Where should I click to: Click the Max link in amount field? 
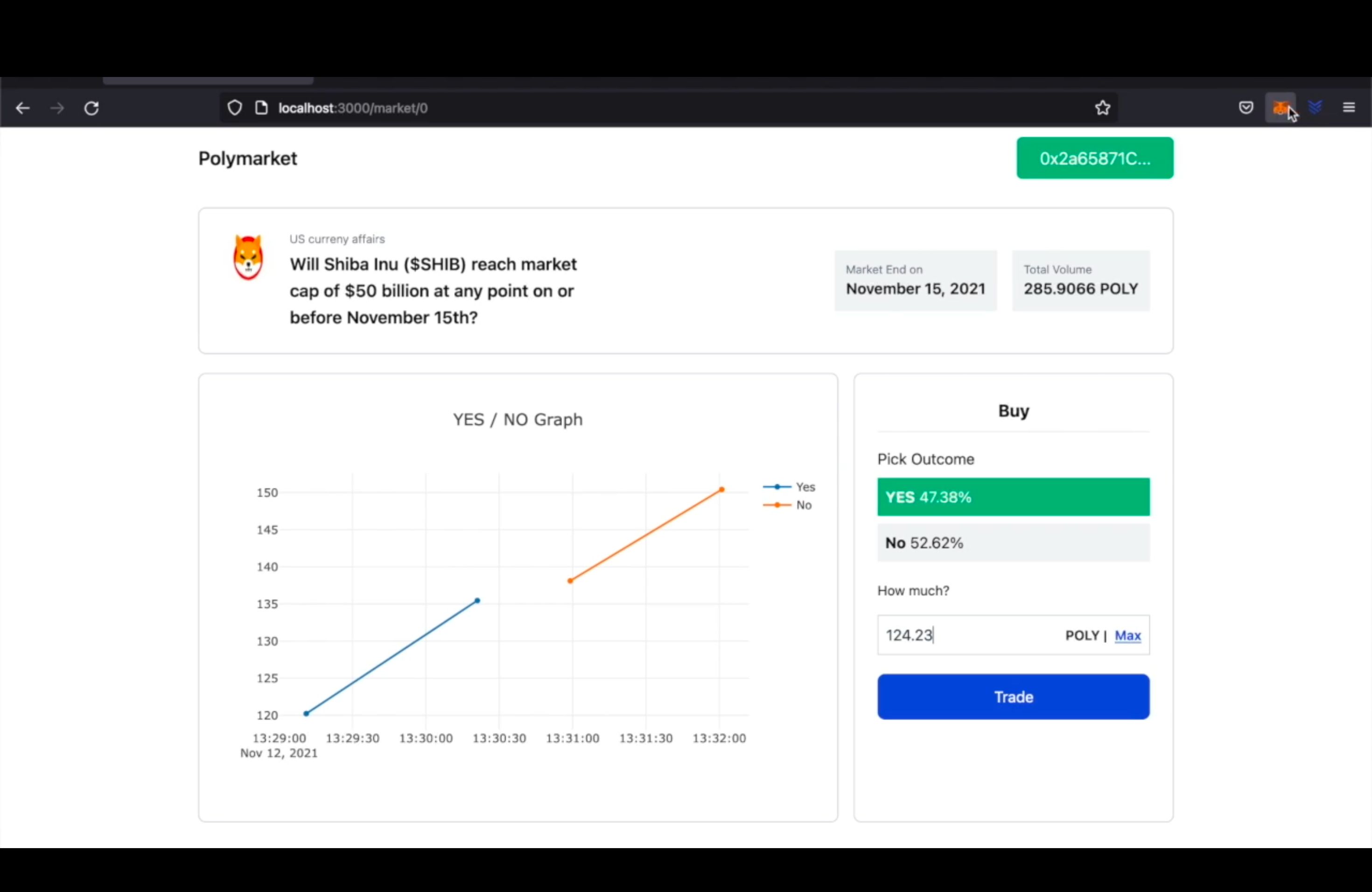[x=1127, y=635]
